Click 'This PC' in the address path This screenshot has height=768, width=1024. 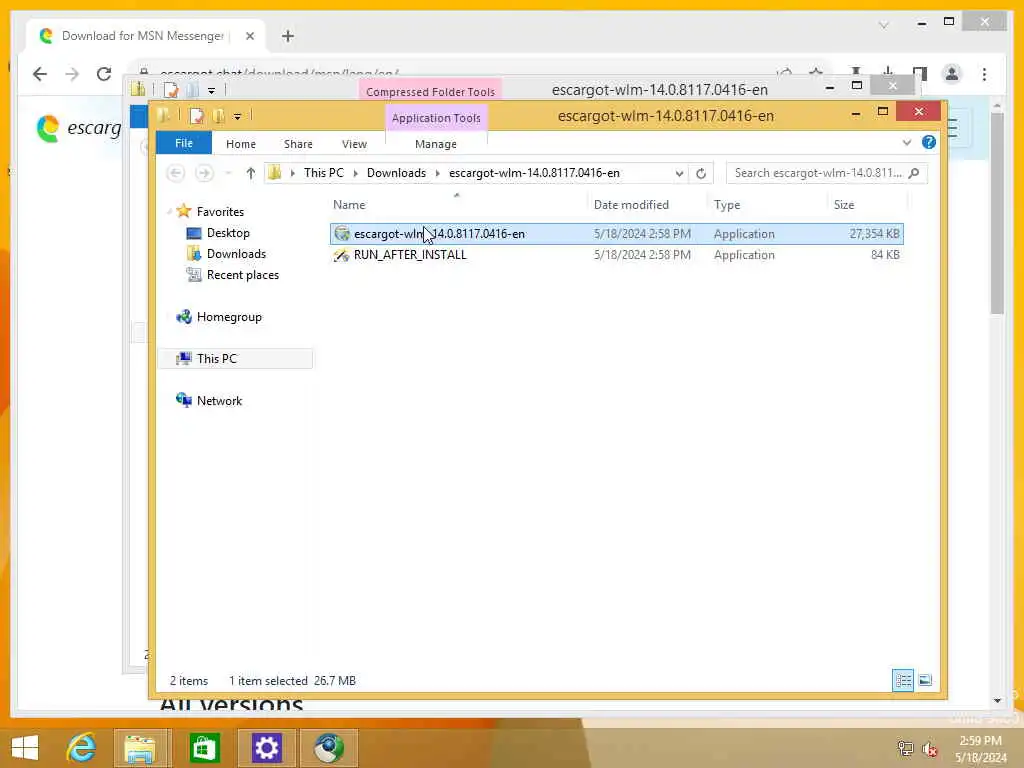pyautogui.click(x=323, y=173)
